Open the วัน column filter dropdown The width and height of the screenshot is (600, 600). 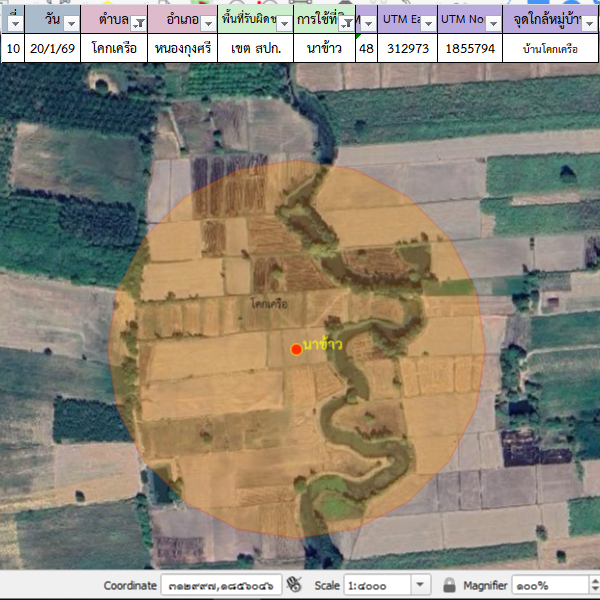coord(71,22)
